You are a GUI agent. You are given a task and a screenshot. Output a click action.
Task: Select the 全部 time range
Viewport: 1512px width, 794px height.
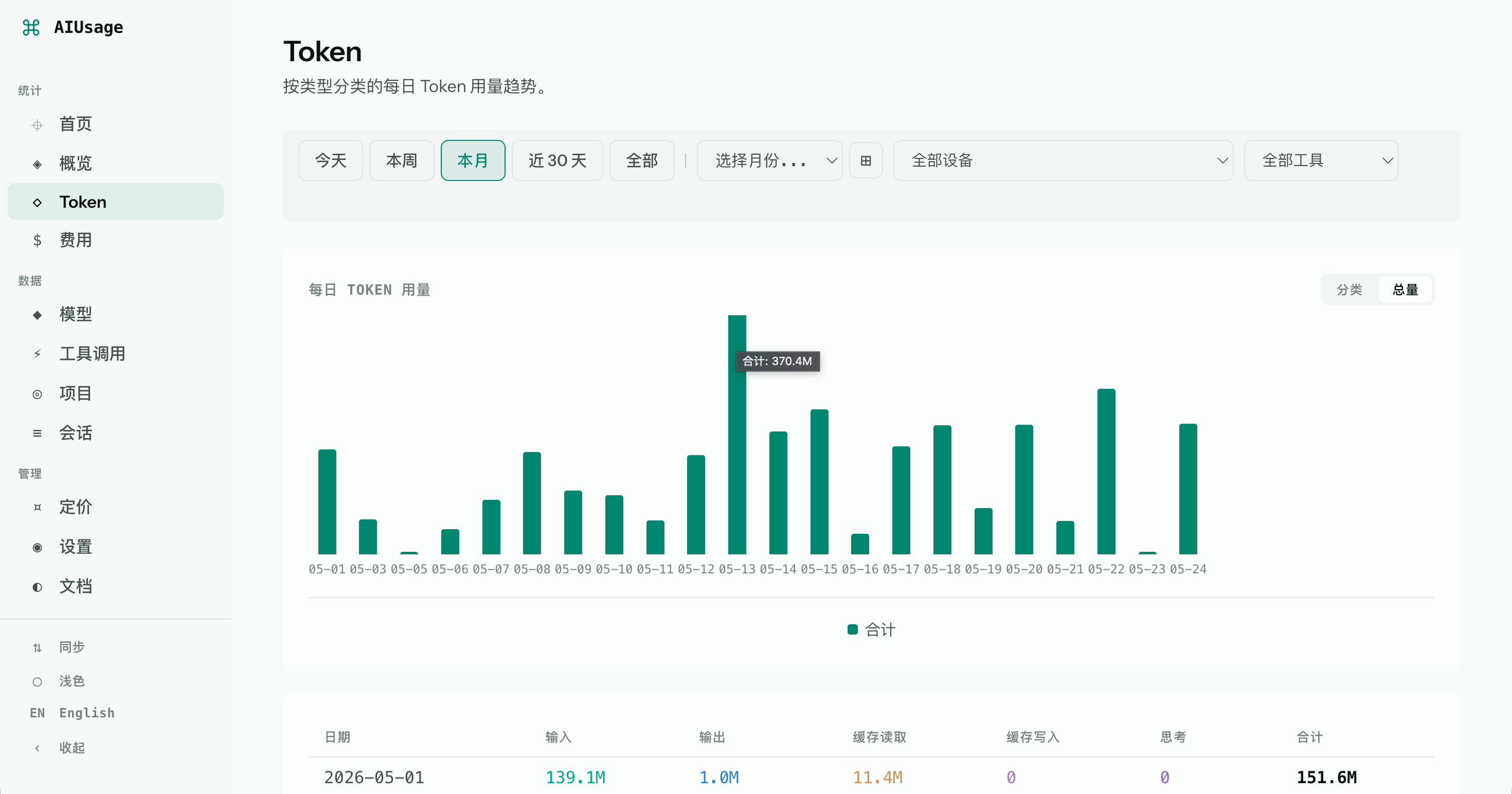coord(641,160)
